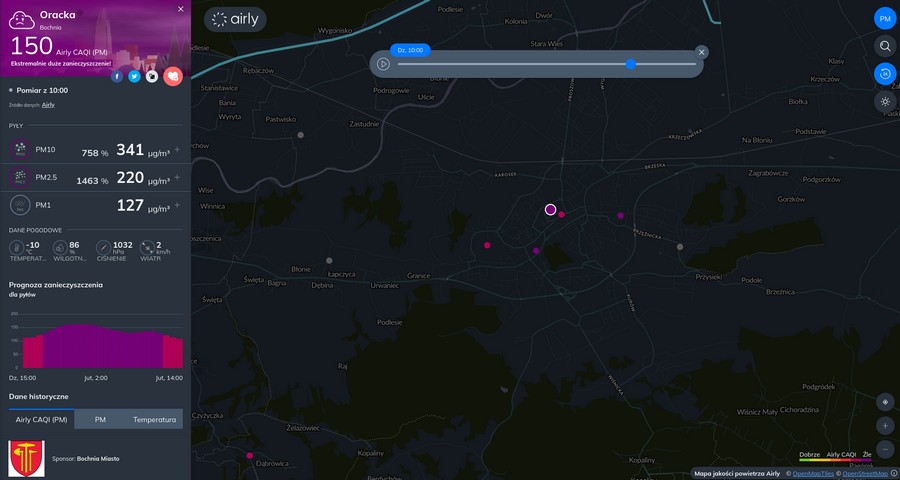
Task: Click the Airly logo
Action: pos(235,19)
